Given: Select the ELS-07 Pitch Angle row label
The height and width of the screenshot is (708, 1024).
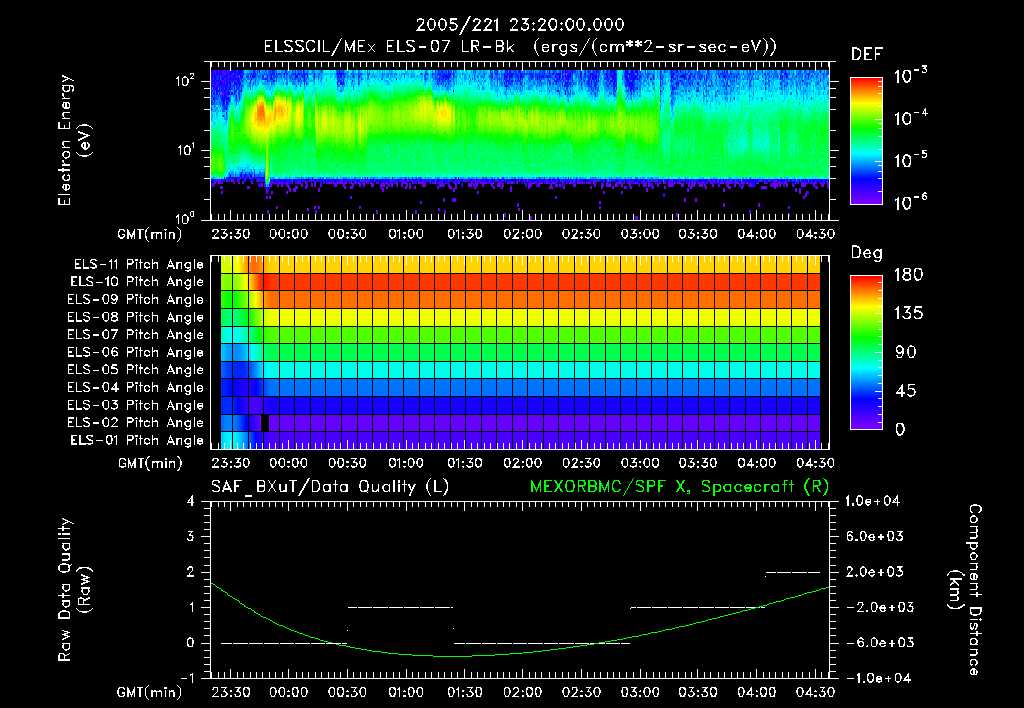Looking at the screenshot, I should tap(135, 334).
